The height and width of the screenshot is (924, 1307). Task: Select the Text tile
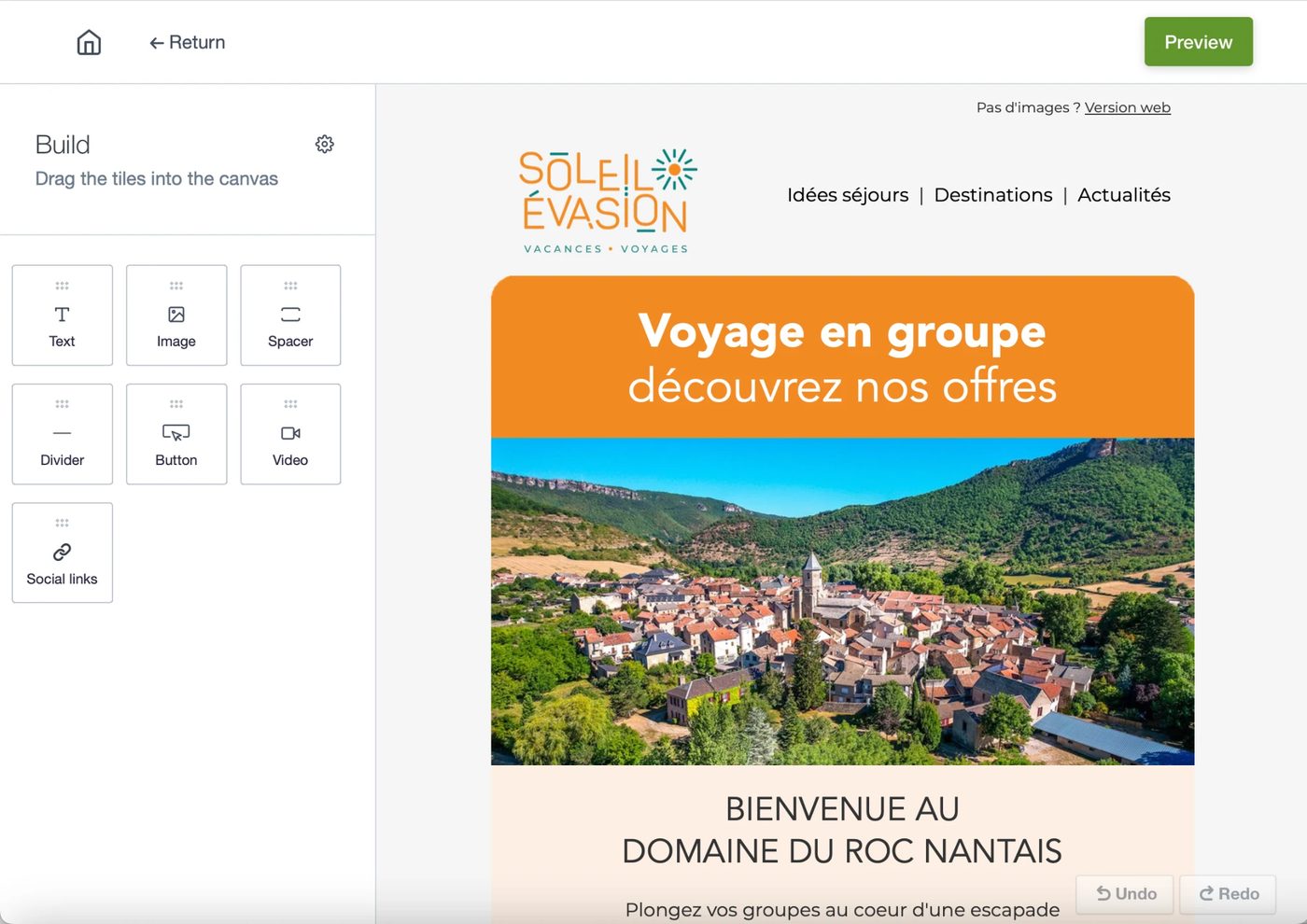(x=63, y=315)
